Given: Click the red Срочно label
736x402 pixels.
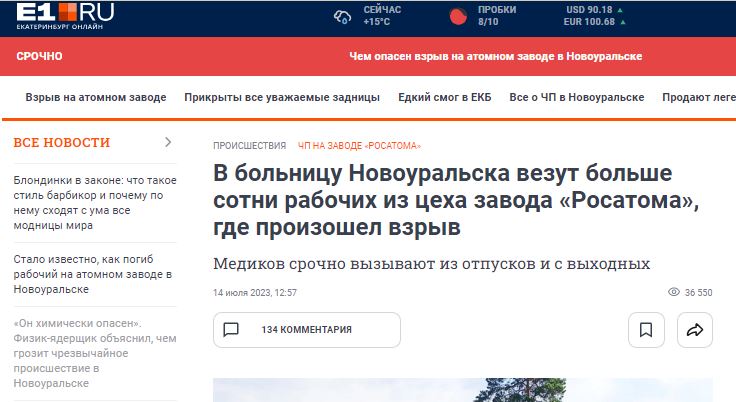Looking at the screenshot, I should coord(39,56).
